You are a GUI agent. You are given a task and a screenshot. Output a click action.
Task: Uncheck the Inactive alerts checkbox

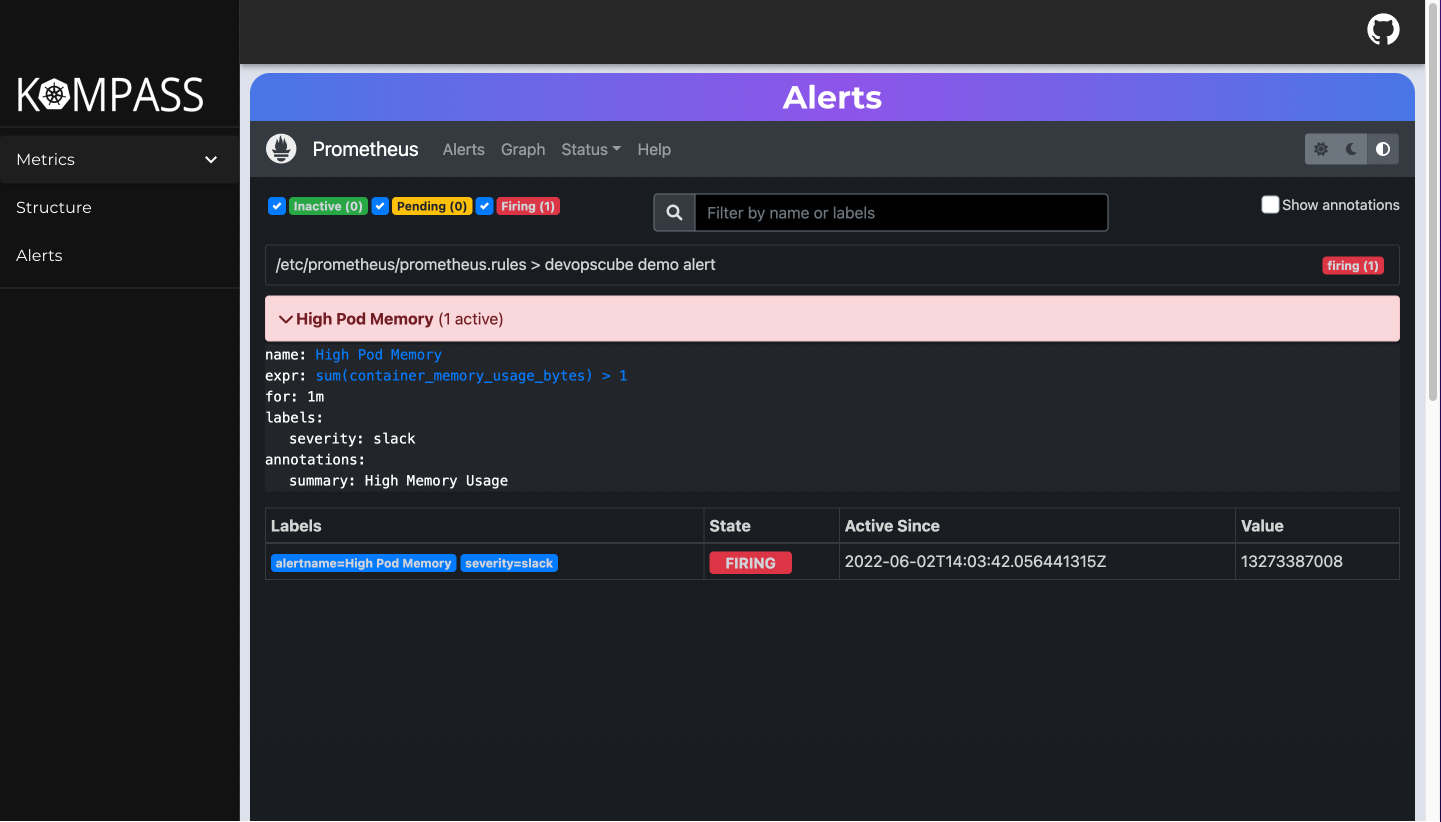tap(277, 206)
